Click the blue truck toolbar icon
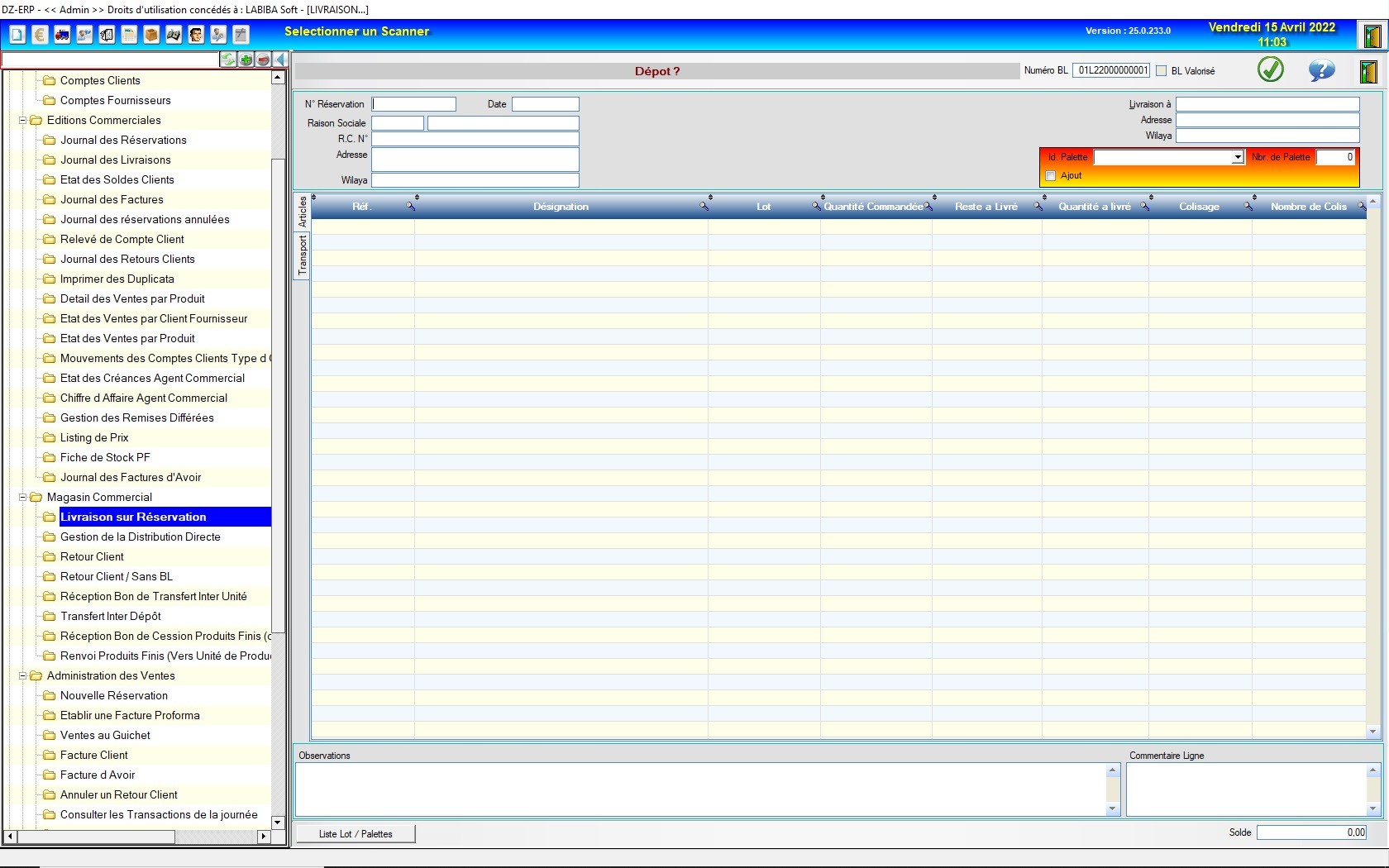The height and width of the screenshot is (868, 1389). [x=62, y=35]
